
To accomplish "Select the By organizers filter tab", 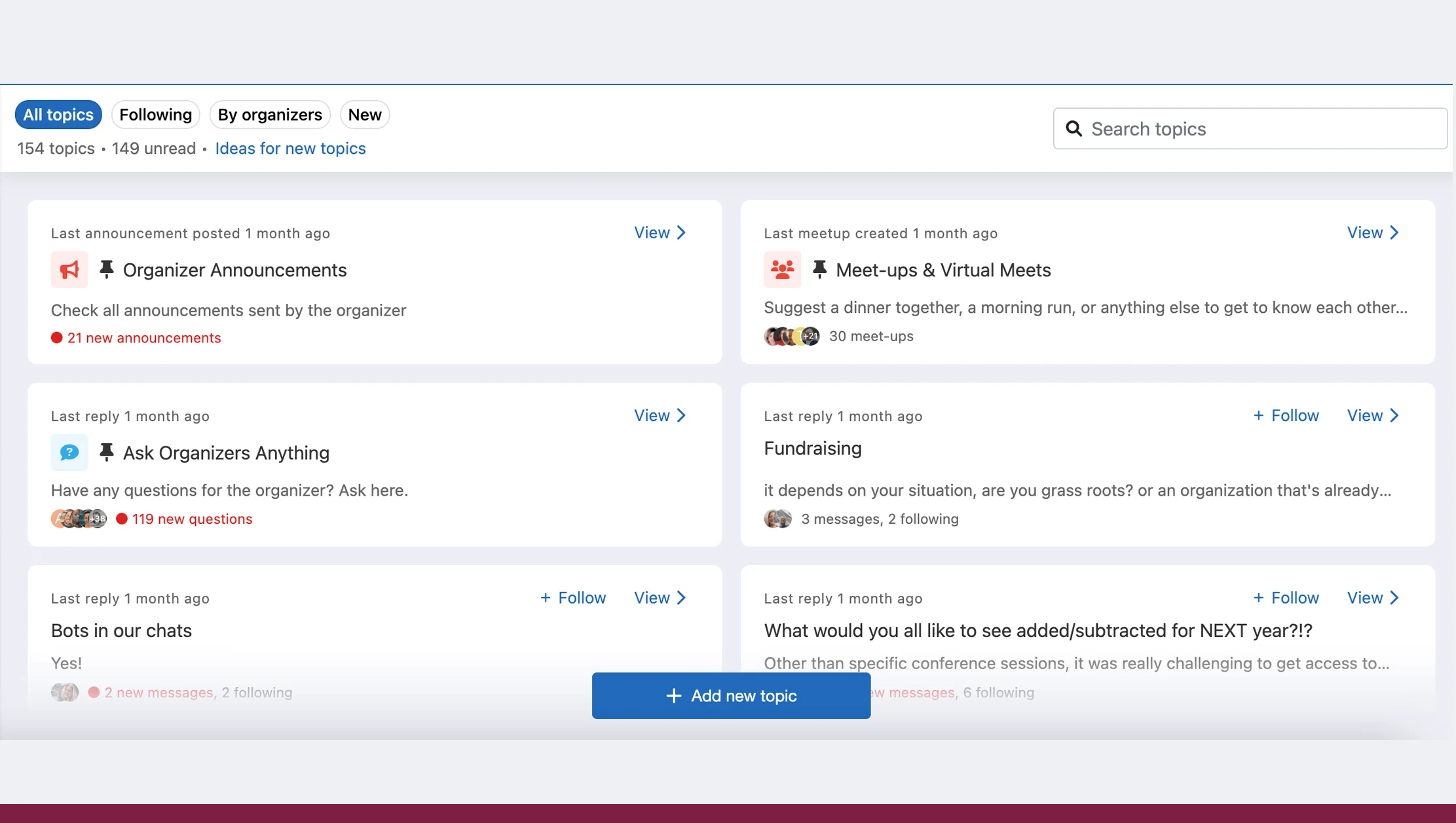I will click(269, 115).
